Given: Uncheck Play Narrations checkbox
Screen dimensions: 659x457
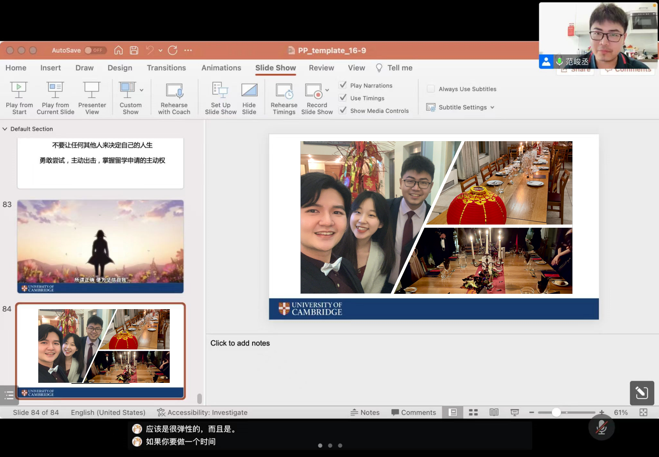Looking at the screenshot, I should pyautogui.click(x=343, y=86).
